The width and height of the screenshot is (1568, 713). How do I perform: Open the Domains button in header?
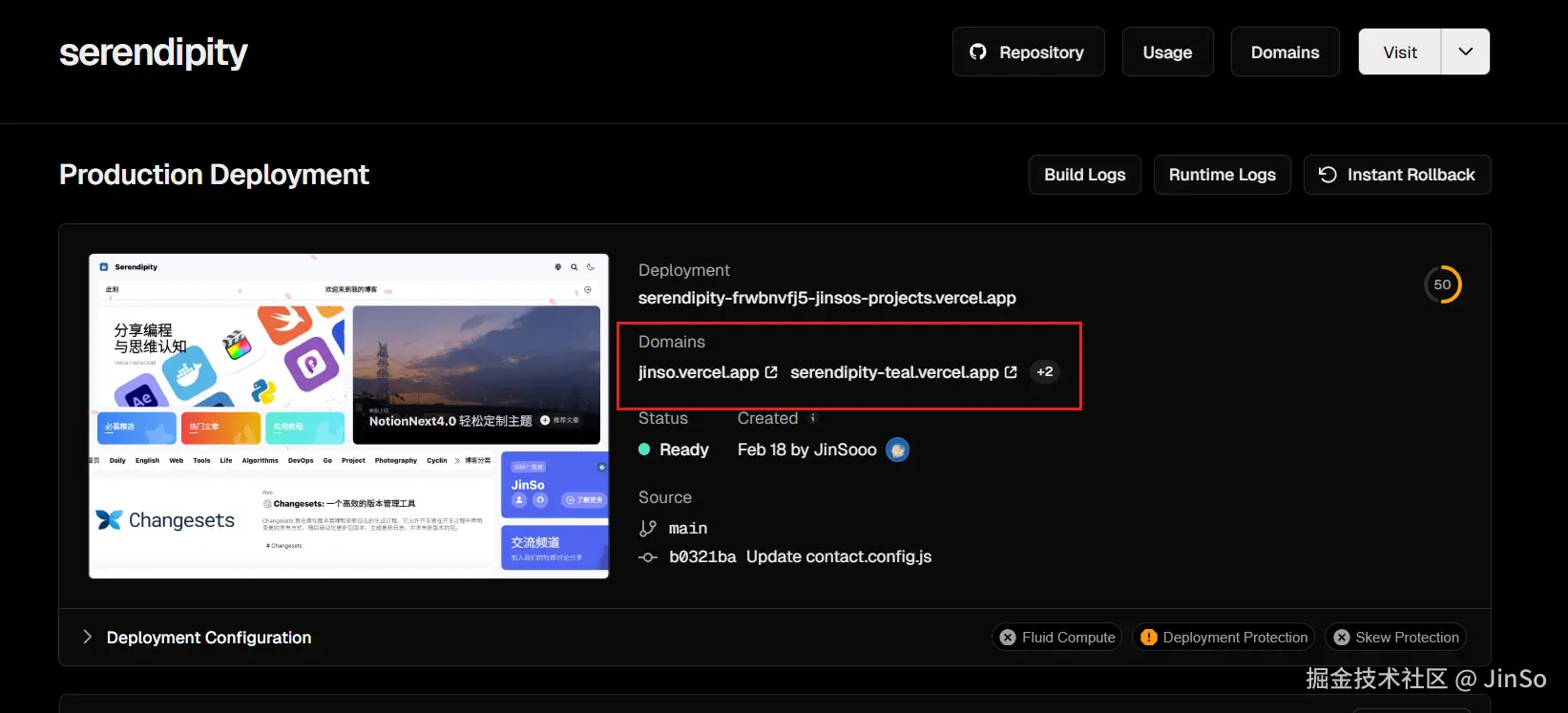pos(1285,52)
